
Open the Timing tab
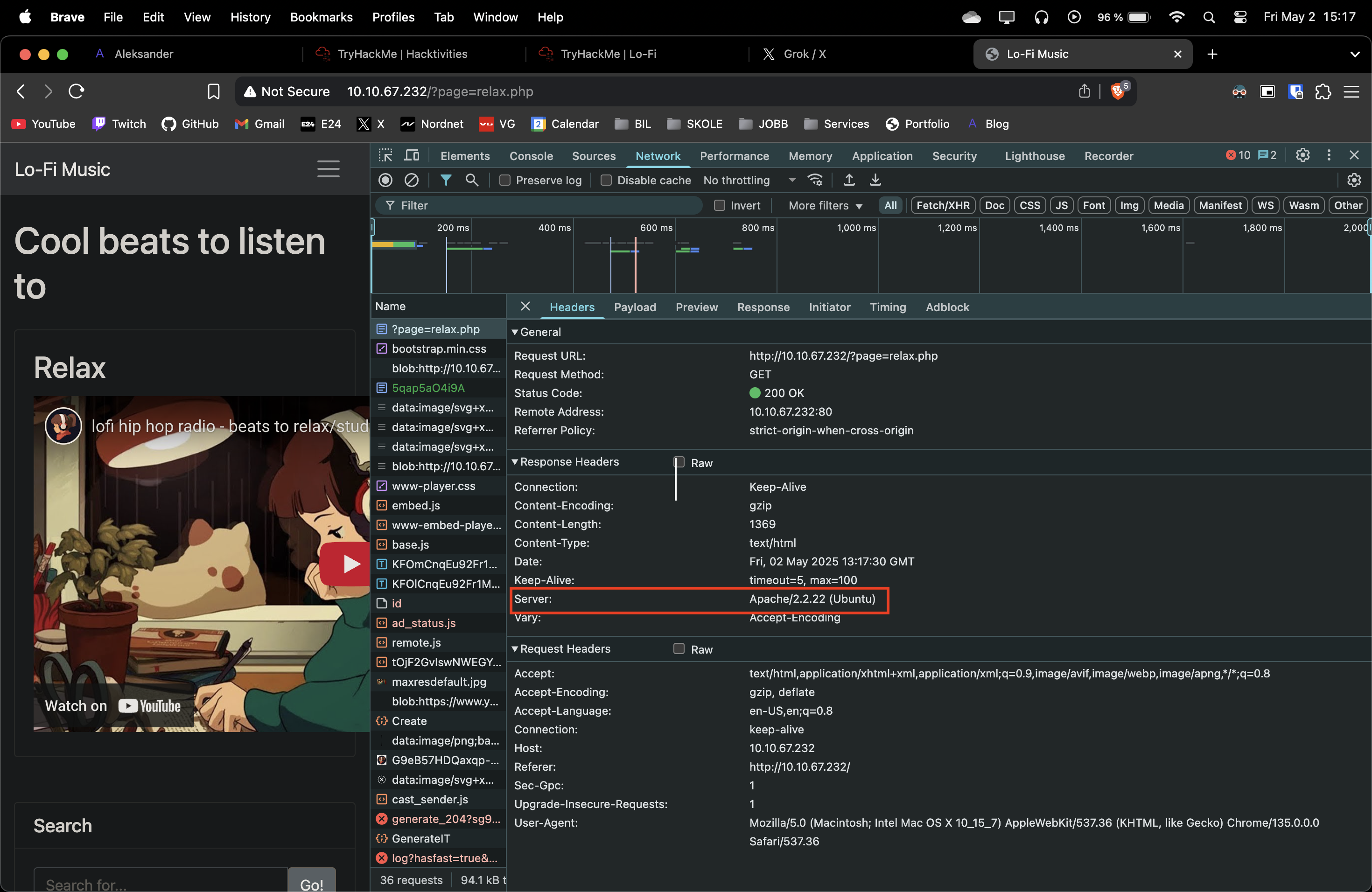tap(887, 307)
